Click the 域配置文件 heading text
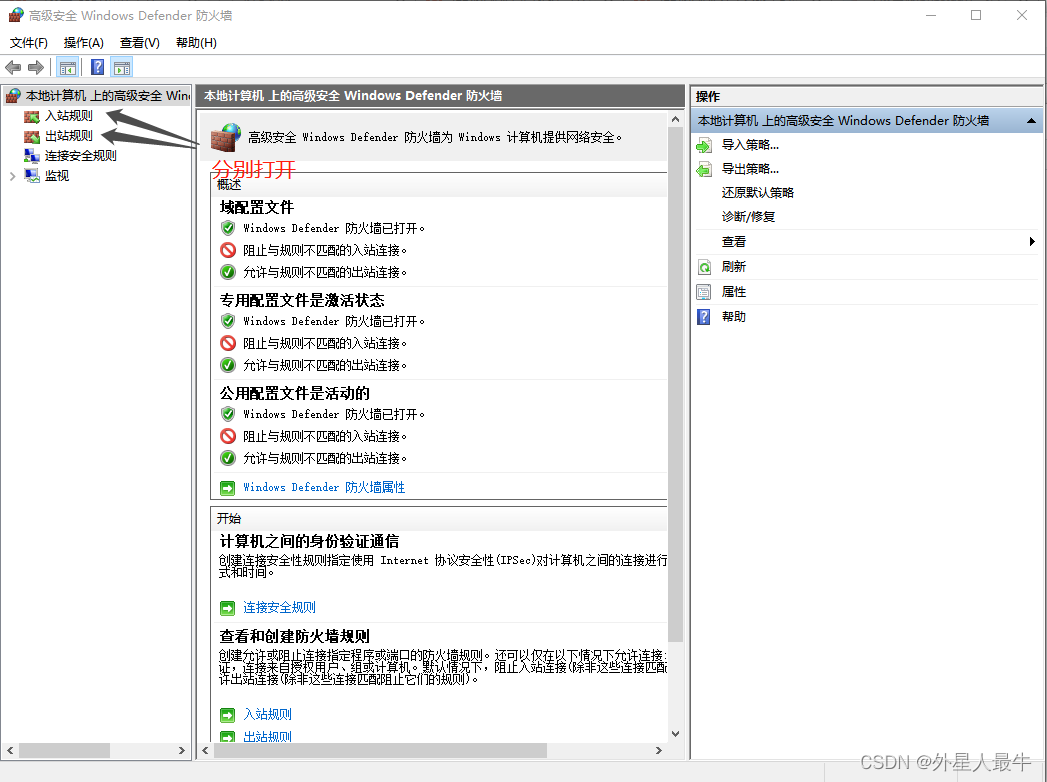The height and width of the screenshot is (782, 1047). point(256,207)
